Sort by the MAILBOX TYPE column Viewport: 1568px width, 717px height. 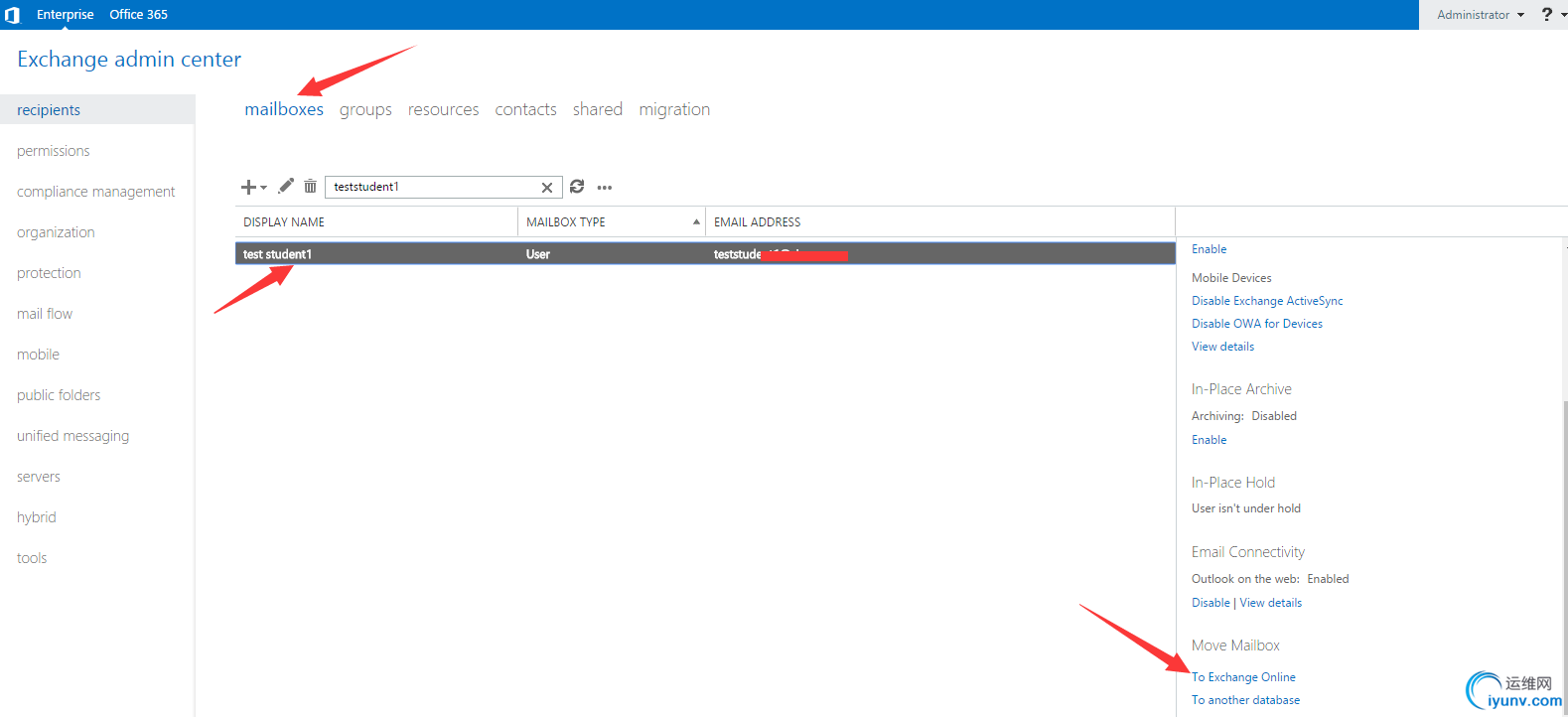click(x=612, y=222)
